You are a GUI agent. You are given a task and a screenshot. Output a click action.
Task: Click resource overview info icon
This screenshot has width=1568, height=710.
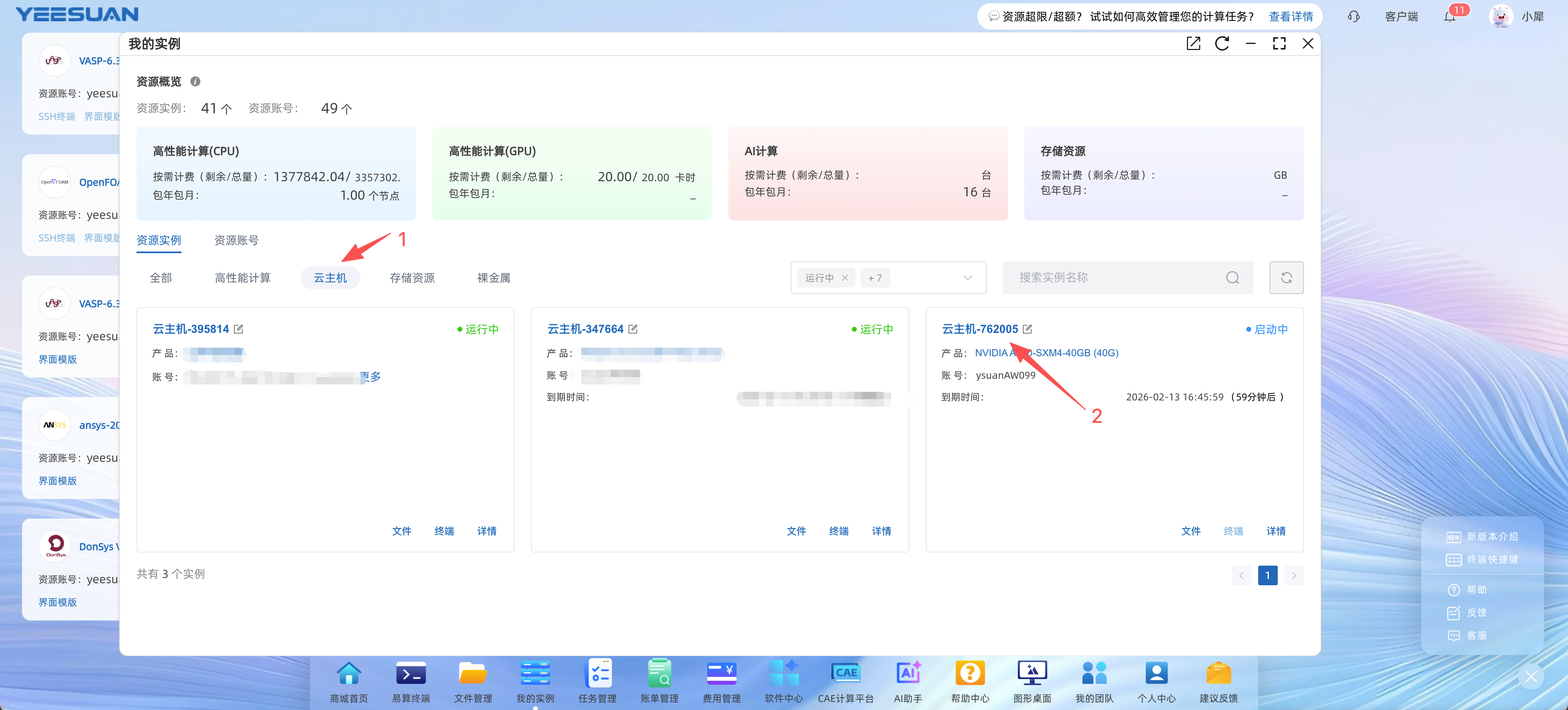coord(195,82)
